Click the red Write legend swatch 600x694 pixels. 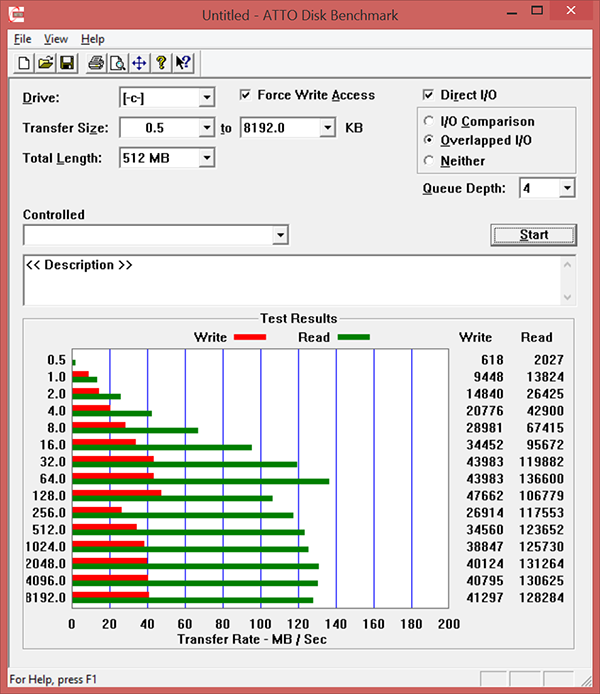pos(250,337)
